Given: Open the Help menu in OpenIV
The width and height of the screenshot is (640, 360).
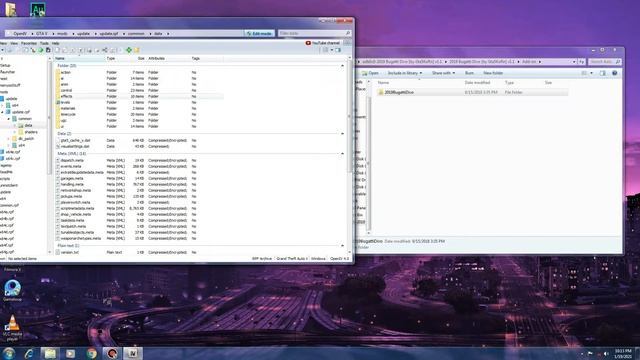Looking at the screenshot, I should pyautogui.click(x=56, y=43).
